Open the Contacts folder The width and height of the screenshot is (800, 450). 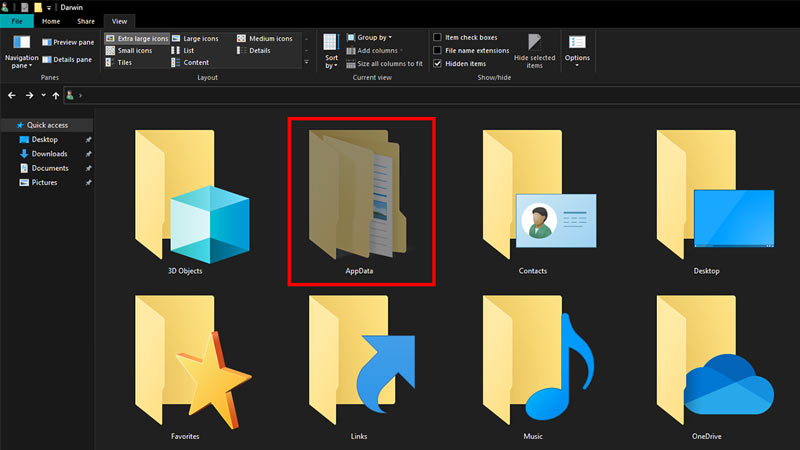[x=539, y=202]
